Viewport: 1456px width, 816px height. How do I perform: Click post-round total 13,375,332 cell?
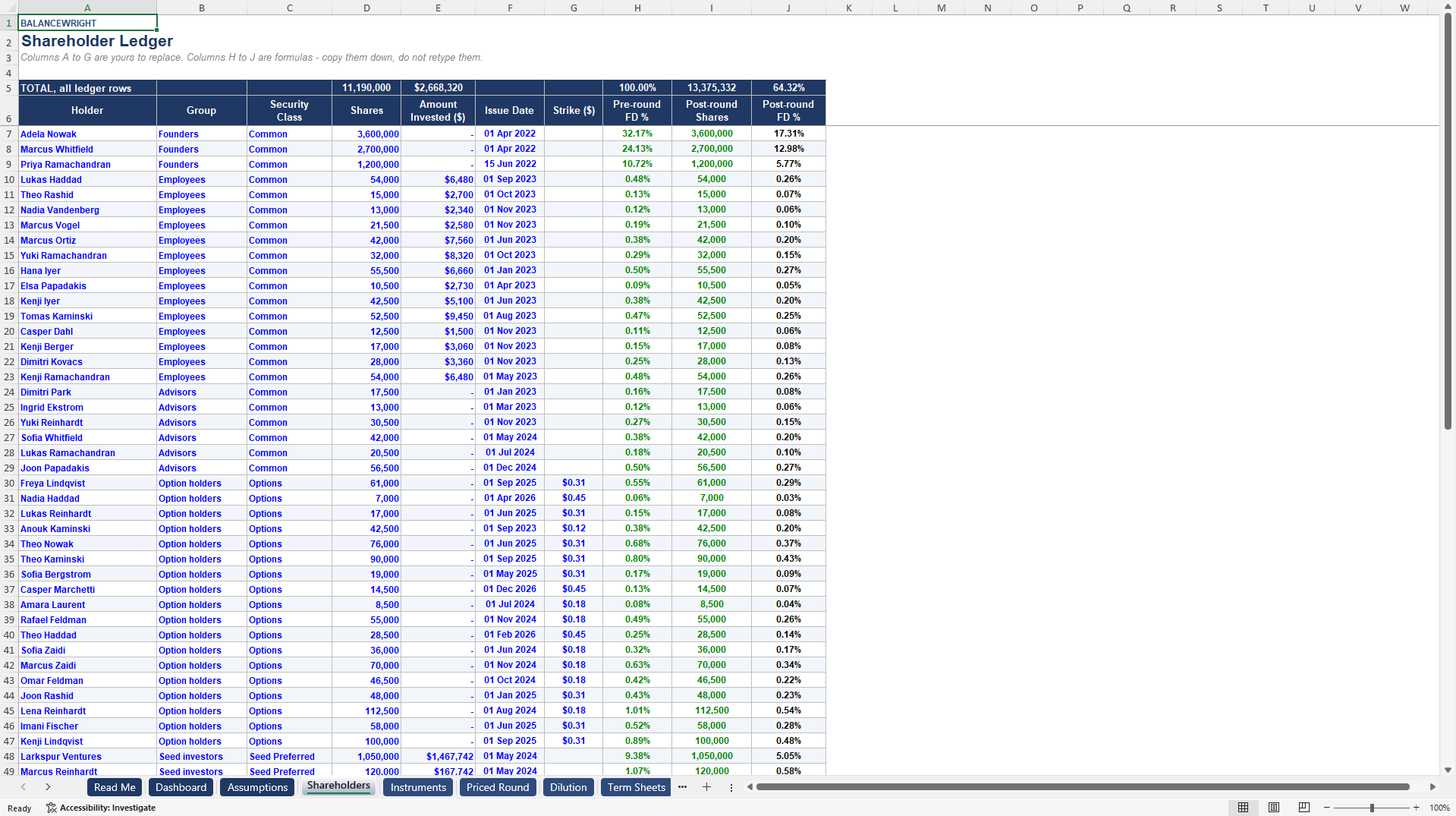(712, 88)
